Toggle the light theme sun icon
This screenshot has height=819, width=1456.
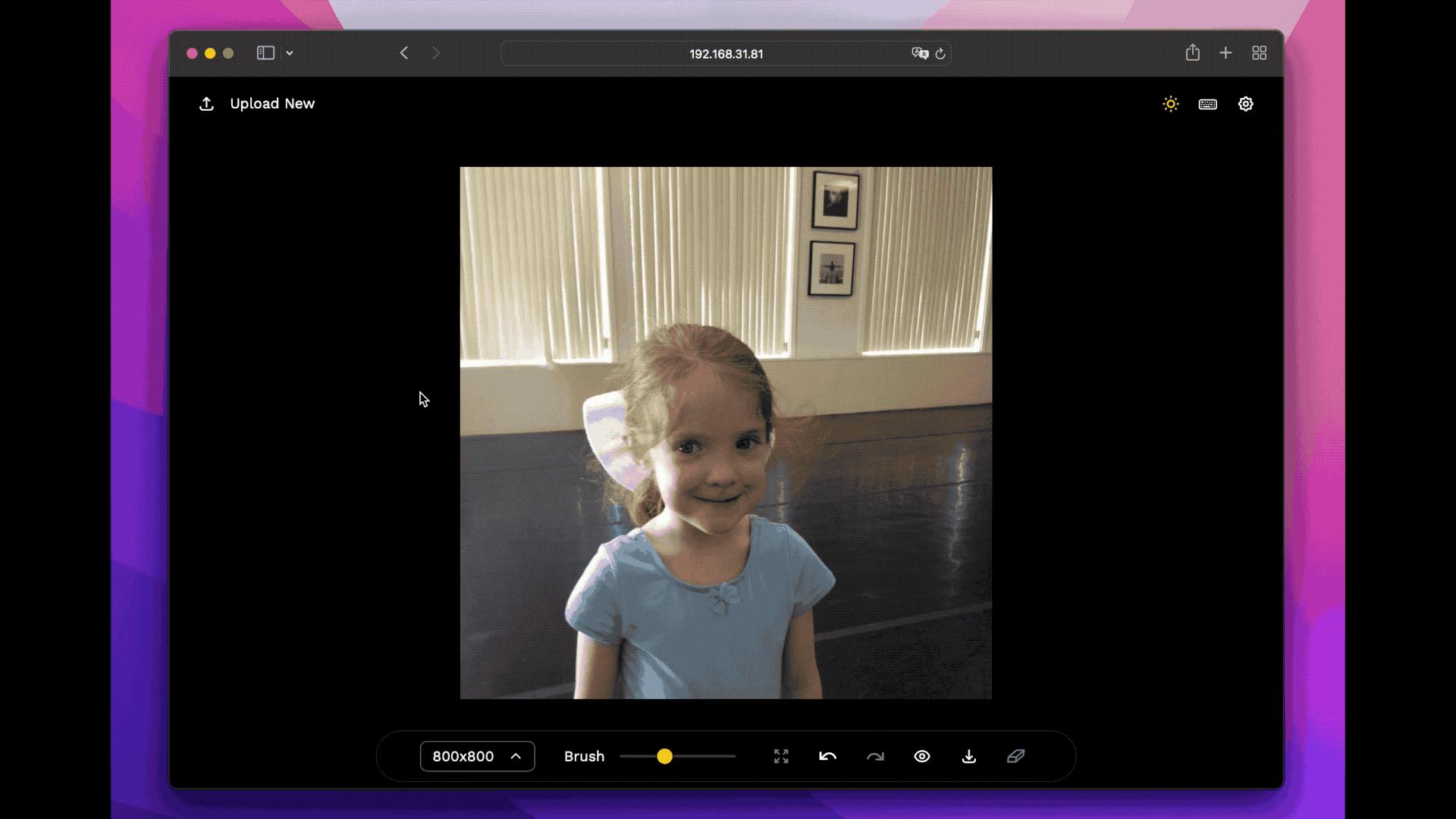point(1171,104)
